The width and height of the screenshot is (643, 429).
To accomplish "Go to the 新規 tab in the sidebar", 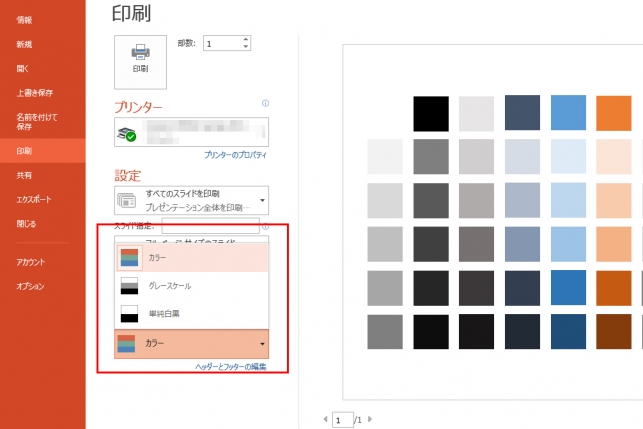I will 24,44.
